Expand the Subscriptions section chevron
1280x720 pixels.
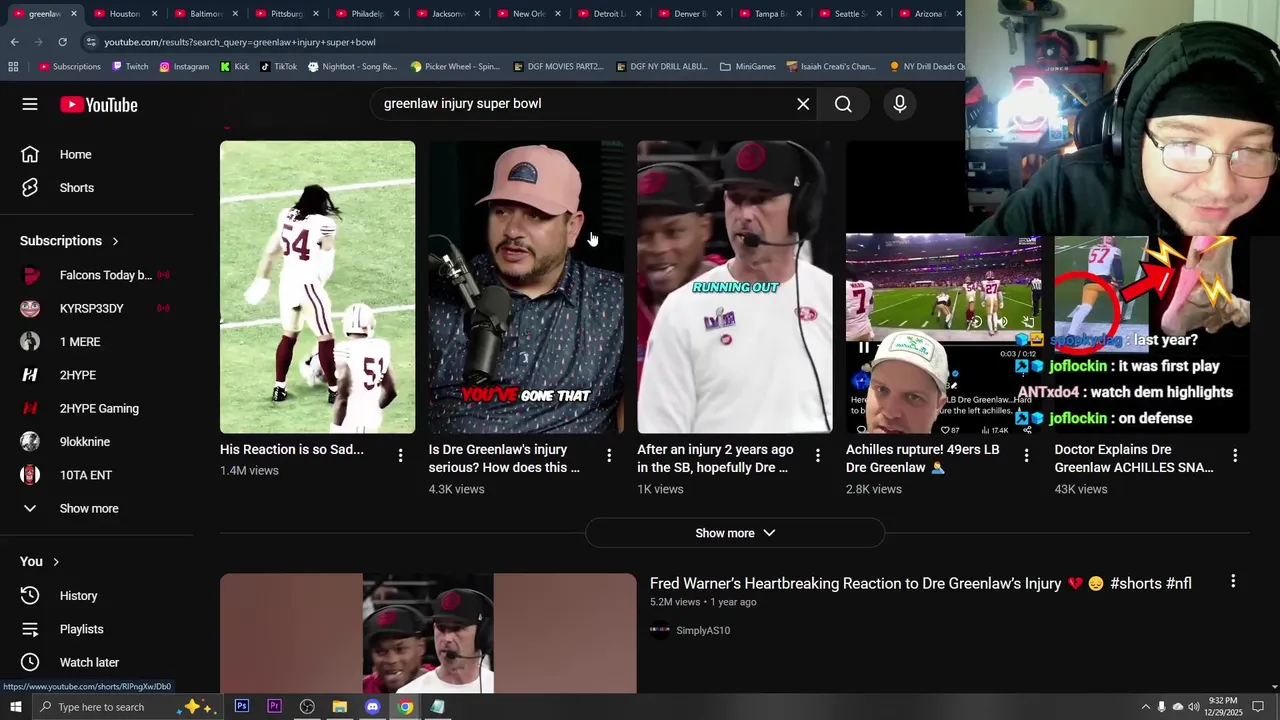coord(115,241)
